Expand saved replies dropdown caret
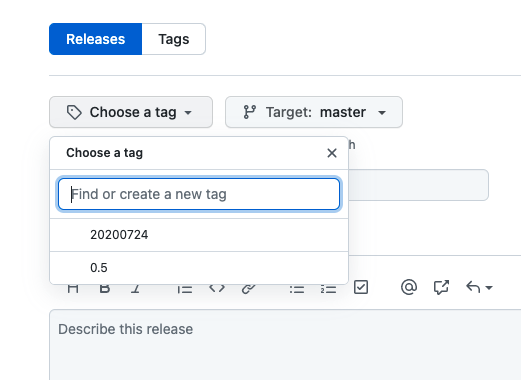The image size is (521, 380). click(x=489, y=288)
